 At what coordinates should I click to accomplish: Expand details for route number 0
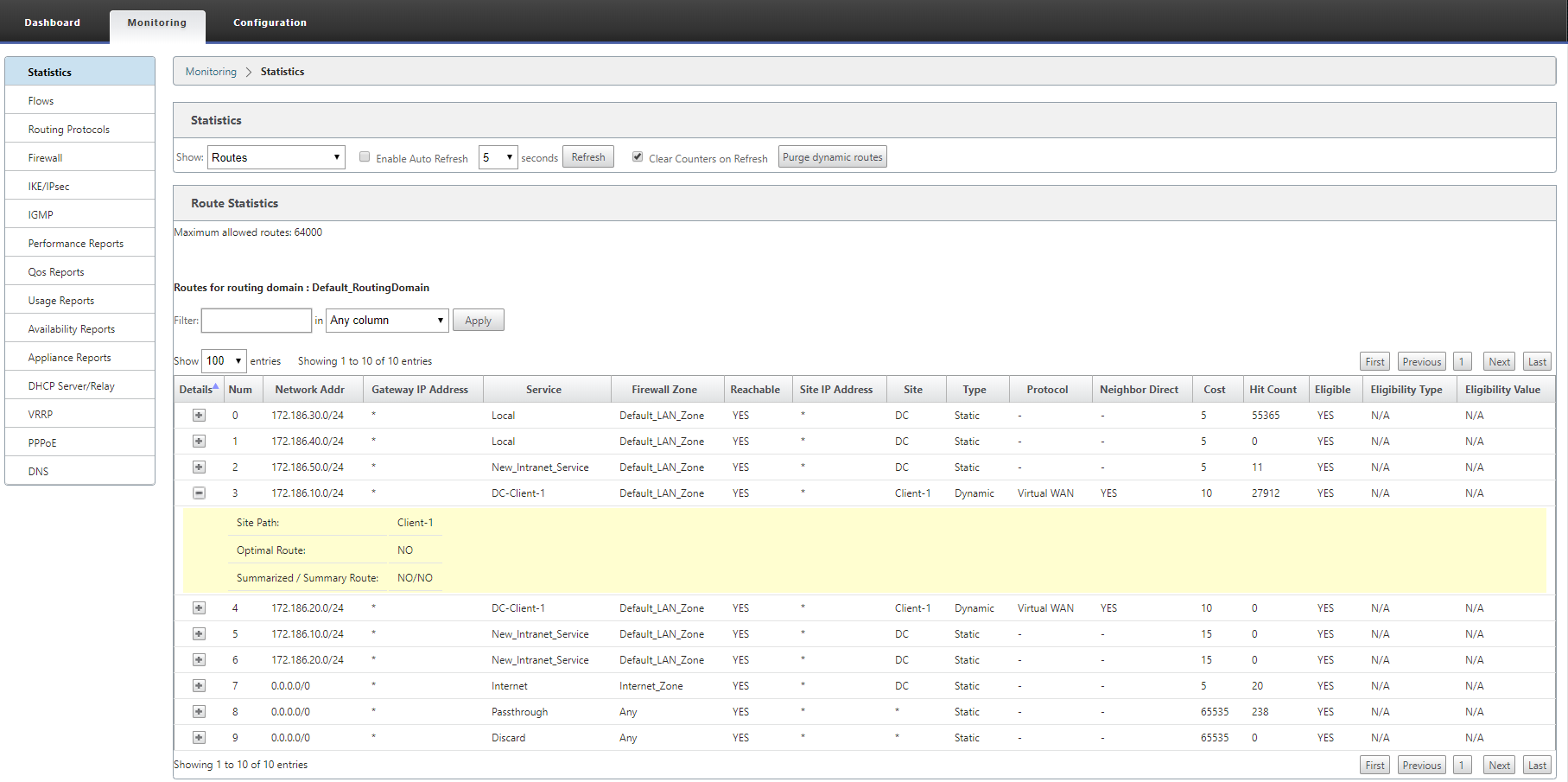(199, 416)
